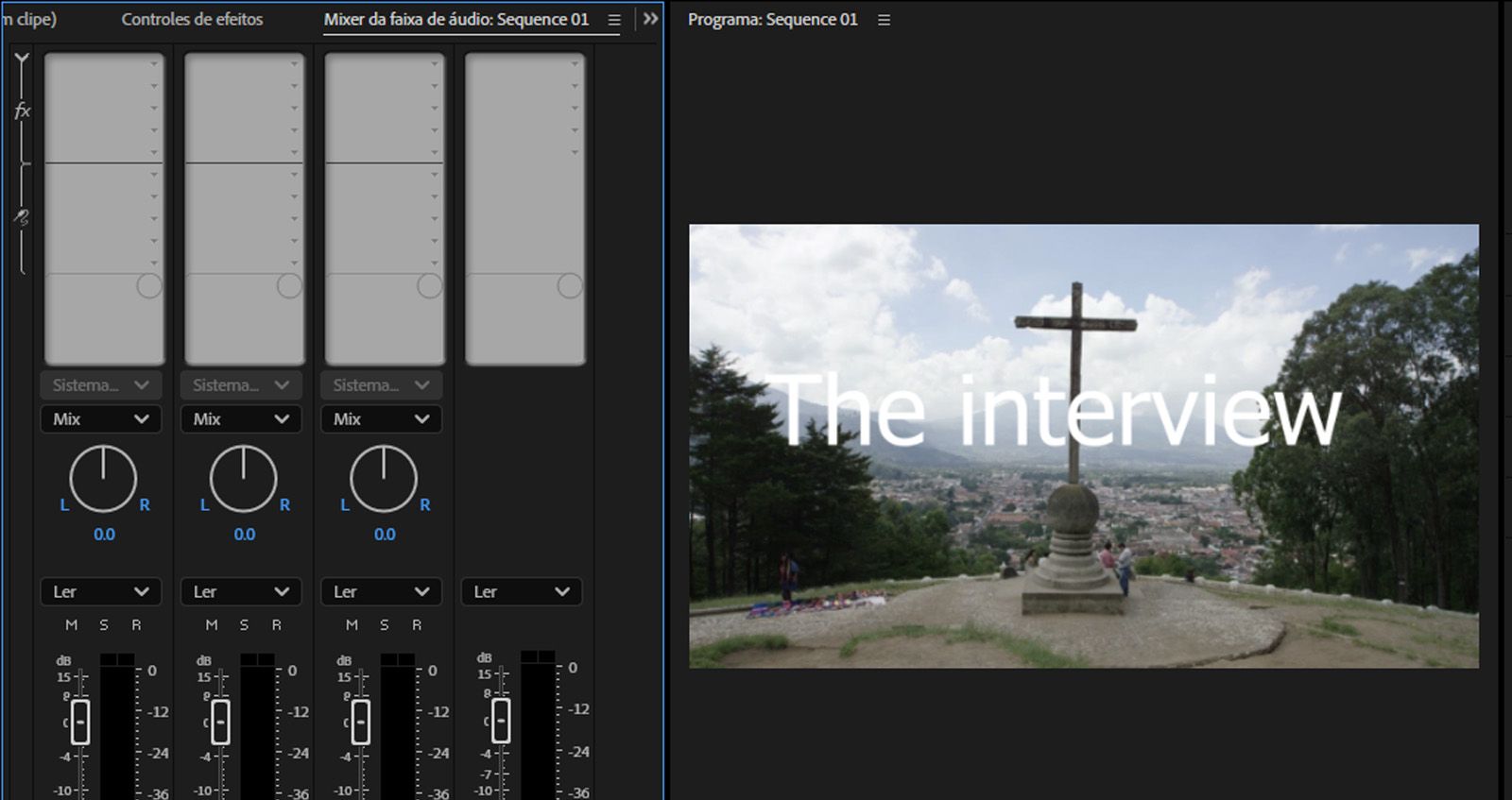Click first track's pan value 0.0

coord(104,535)
